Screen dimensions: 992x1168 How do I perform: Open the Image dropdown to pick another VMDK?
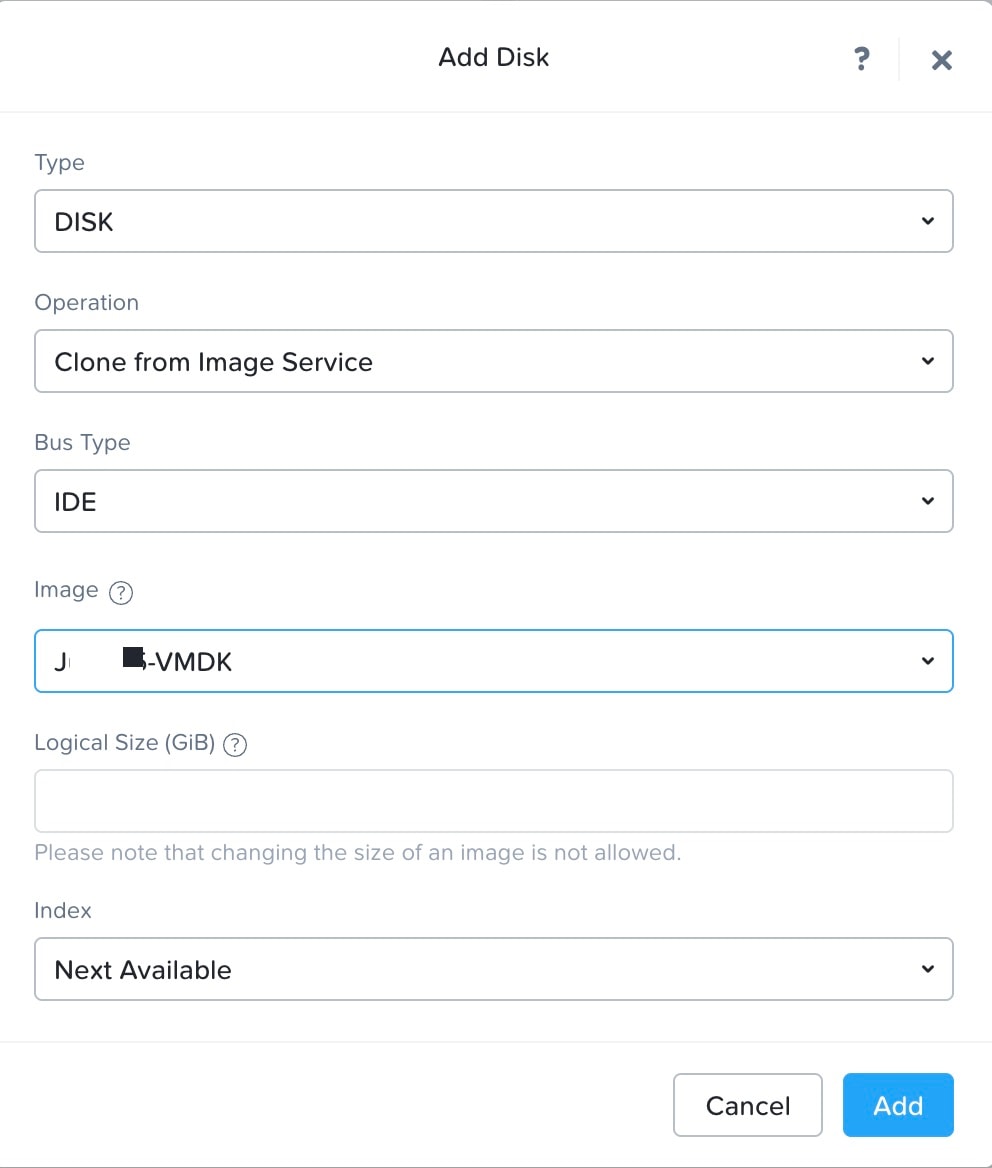494,661
